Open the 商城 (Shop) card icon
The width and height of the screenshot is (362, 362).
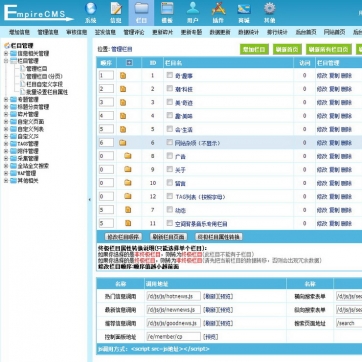[244, 9]
